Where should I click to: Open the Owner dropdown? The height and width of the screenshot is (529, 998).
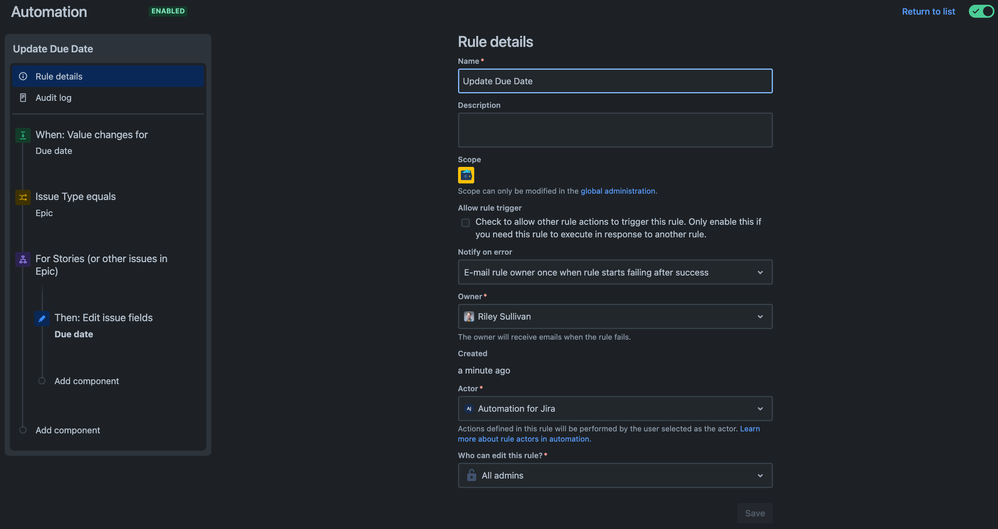[x=615, y=316]
